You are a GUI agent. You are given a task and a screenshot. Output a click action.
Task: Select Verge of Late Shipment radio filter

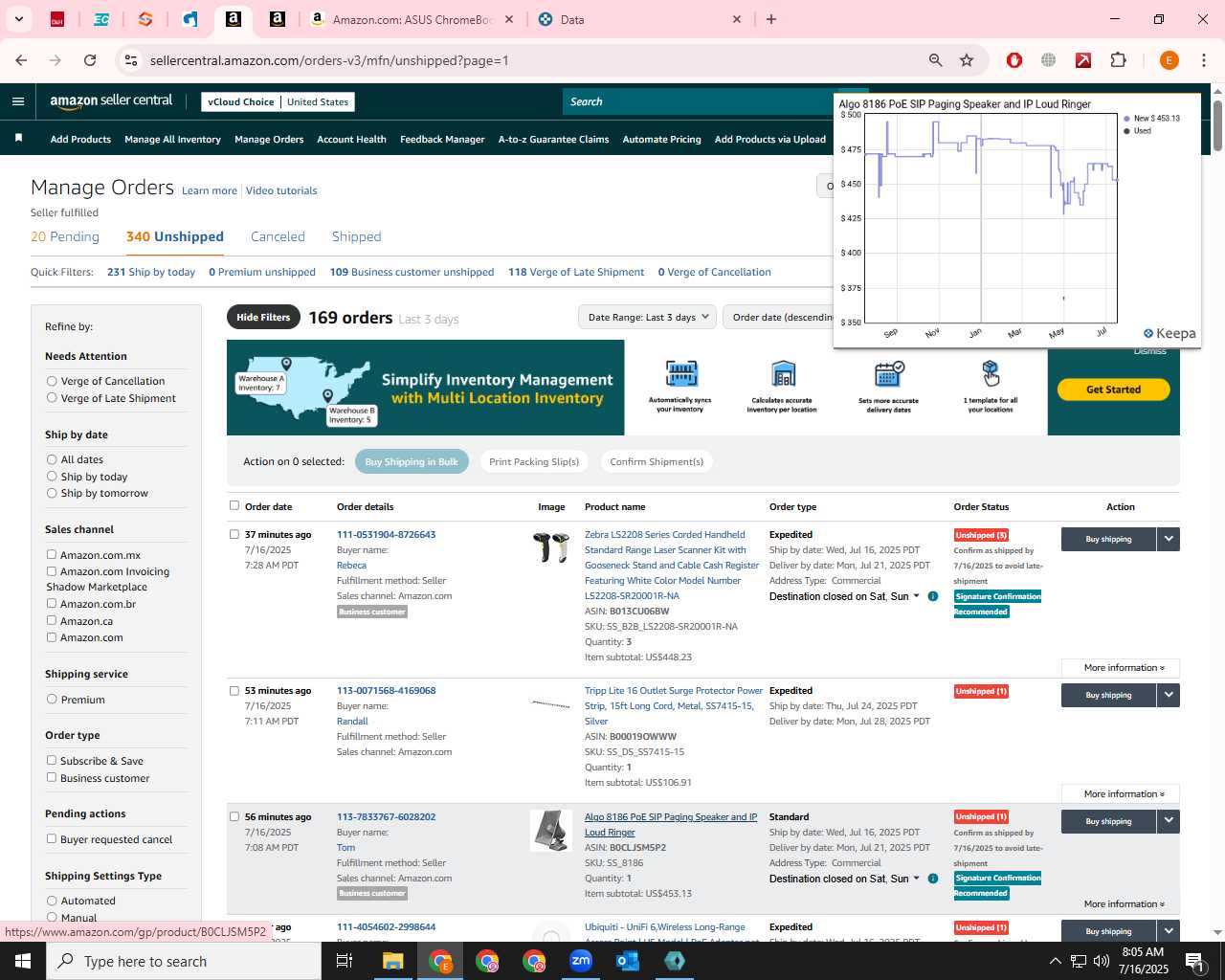pyautogui.click(x=52, y=398)
